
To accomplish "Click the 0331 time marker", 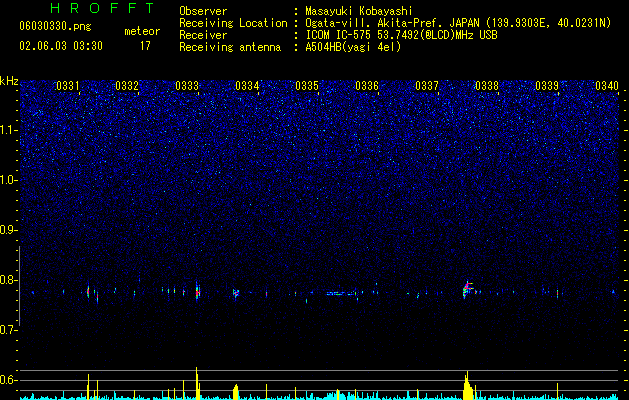I will (67, 86).
